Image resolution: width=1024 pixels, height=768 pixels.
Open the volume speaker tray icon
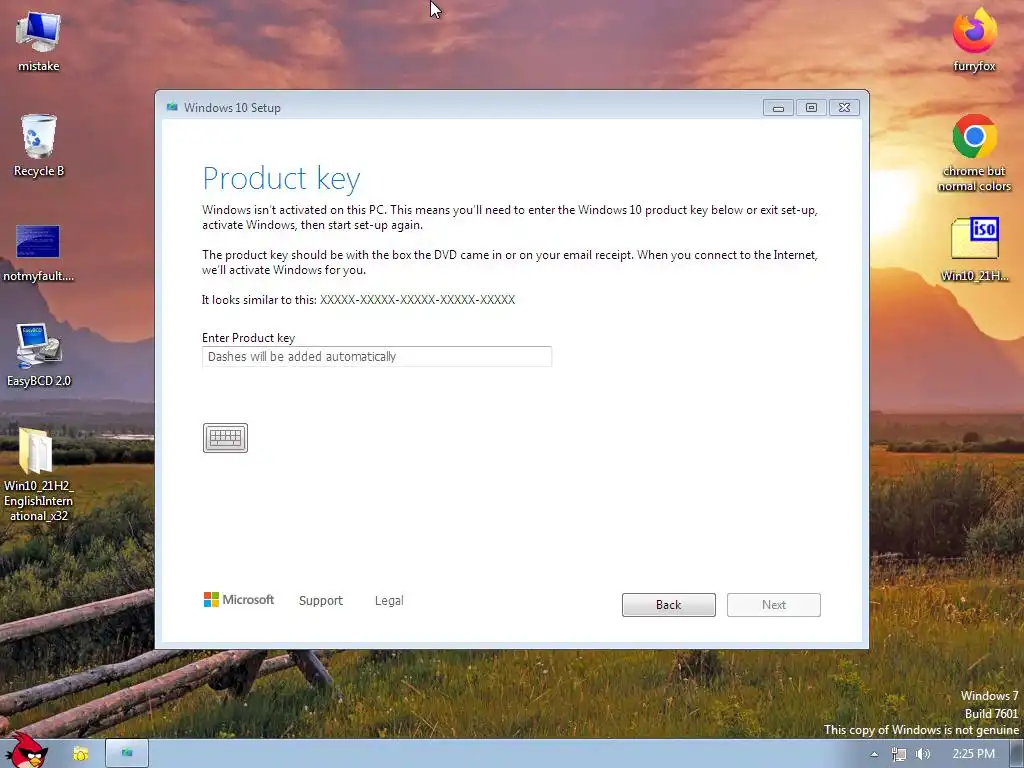point(923,754)
